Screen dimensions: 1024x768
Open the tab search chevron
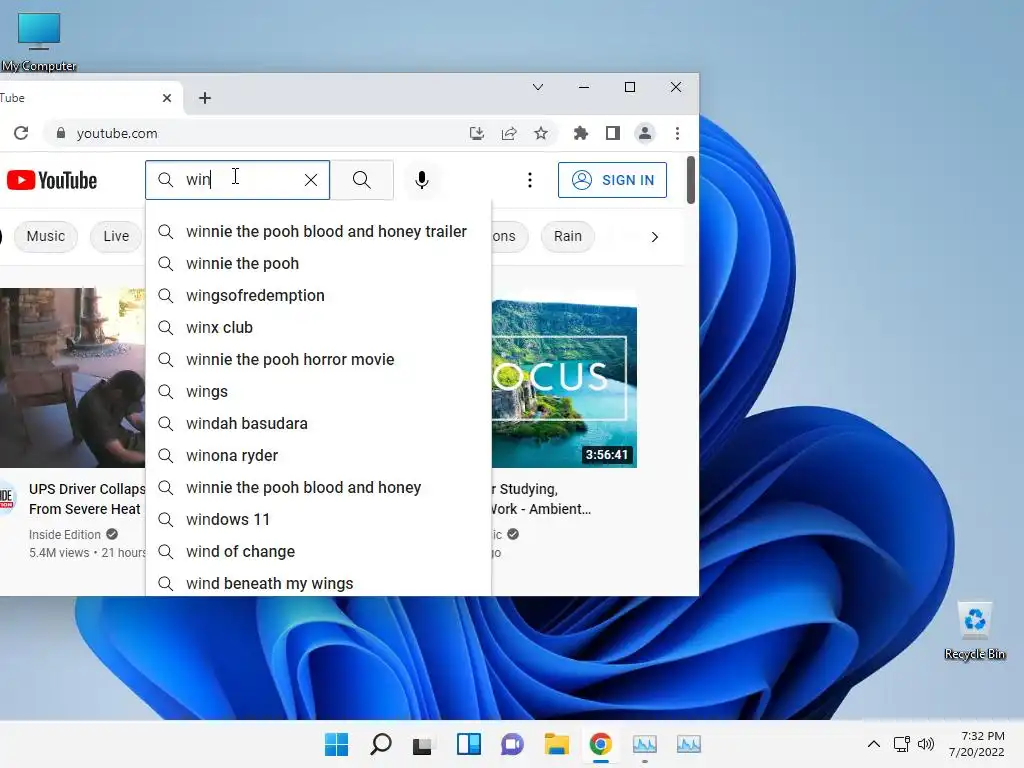537,87
